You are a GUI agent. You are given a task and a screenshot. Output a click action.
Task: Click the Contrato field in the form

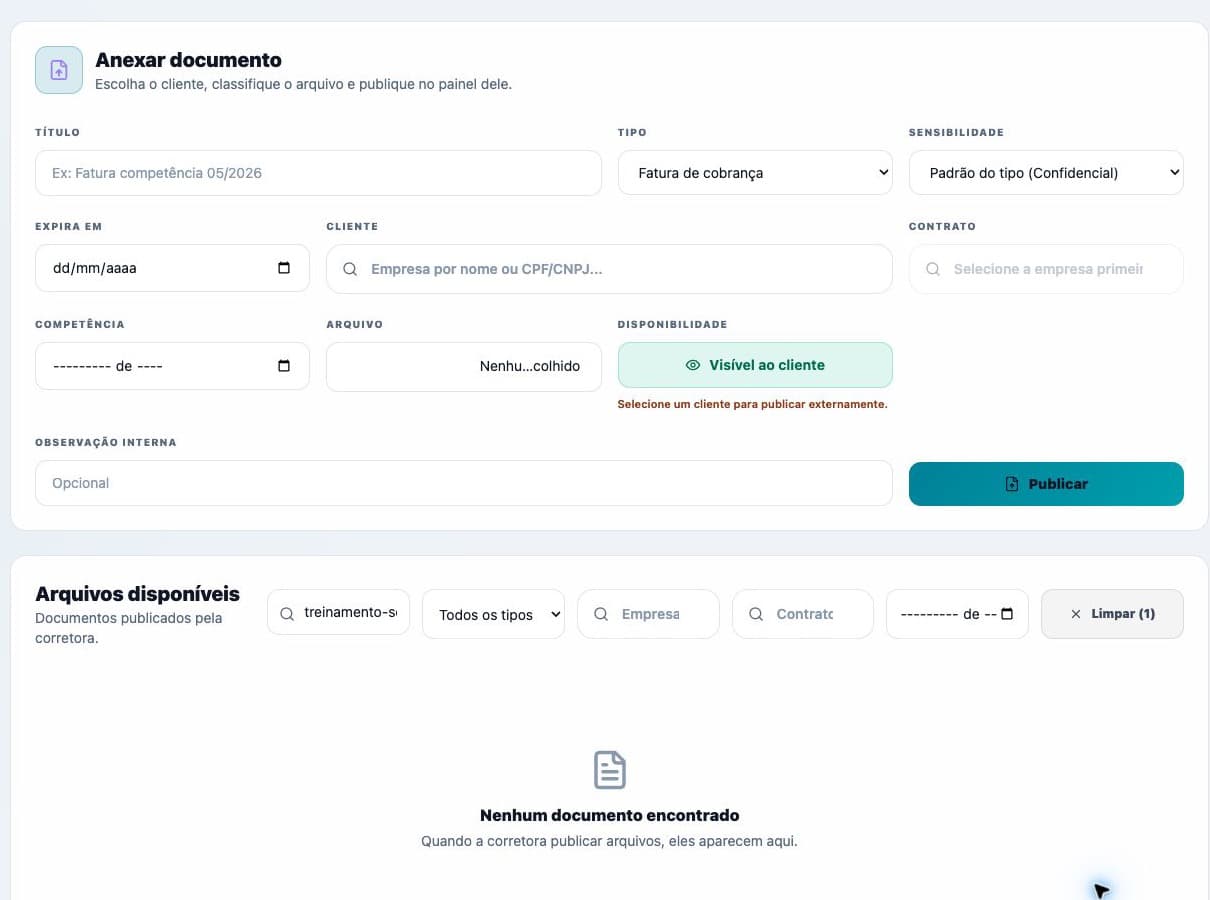click(x=1046, y=269)
